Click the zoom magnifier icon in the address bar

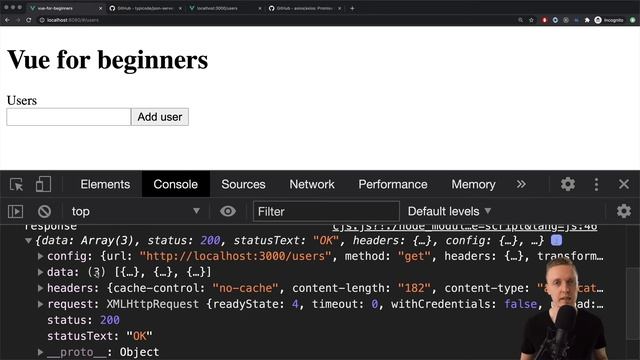[520, 20]
